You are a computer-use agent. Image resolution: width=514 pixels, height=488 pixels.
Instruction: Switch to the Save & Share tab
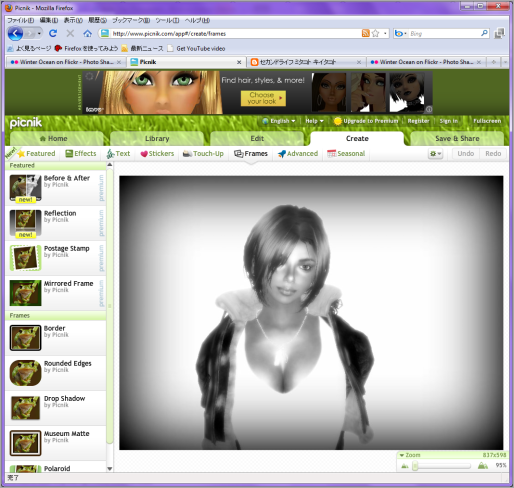pos(457,138)
